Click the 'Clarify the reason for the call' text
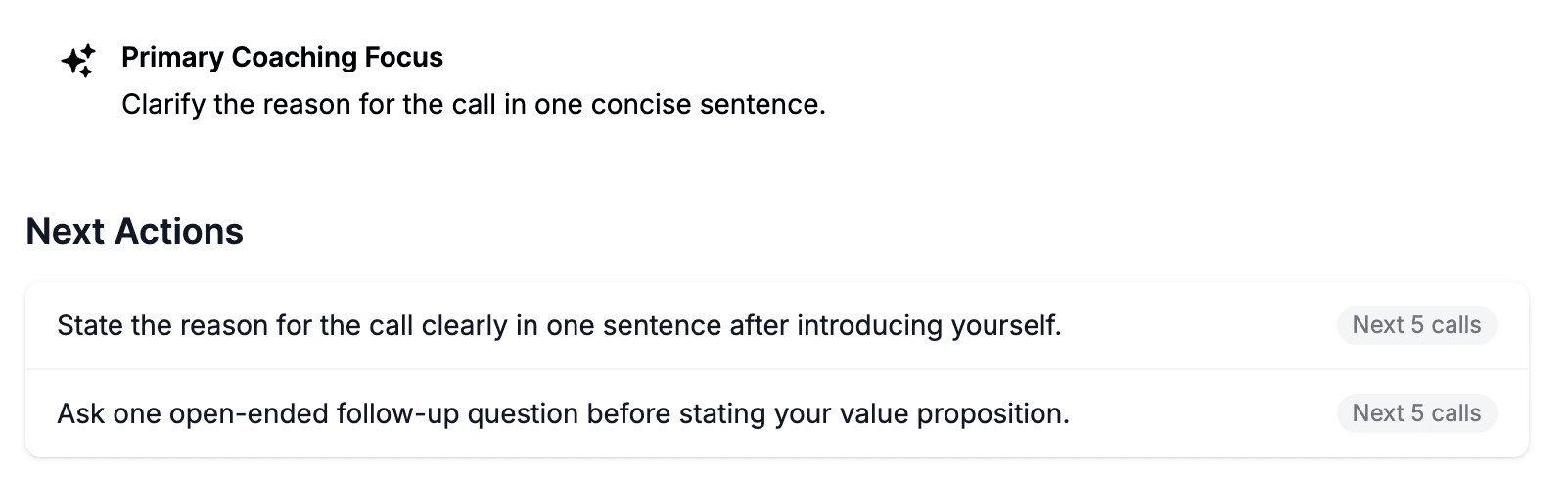The height and width of the screenshot is (482, 1568). click(473, 104)
